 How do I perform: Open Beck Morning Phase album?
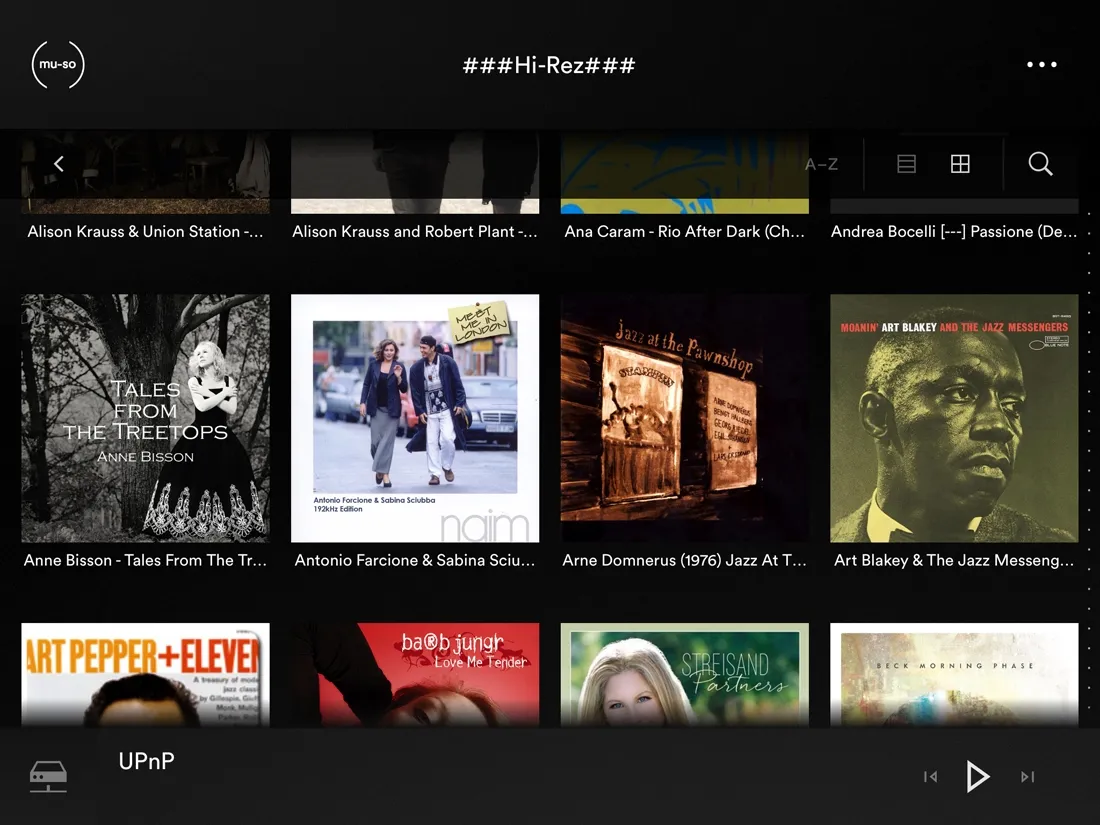(954, 675)
